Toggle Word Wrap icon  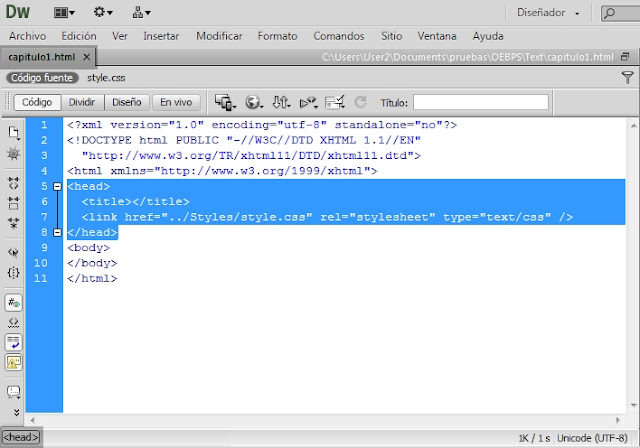point(13,342)
